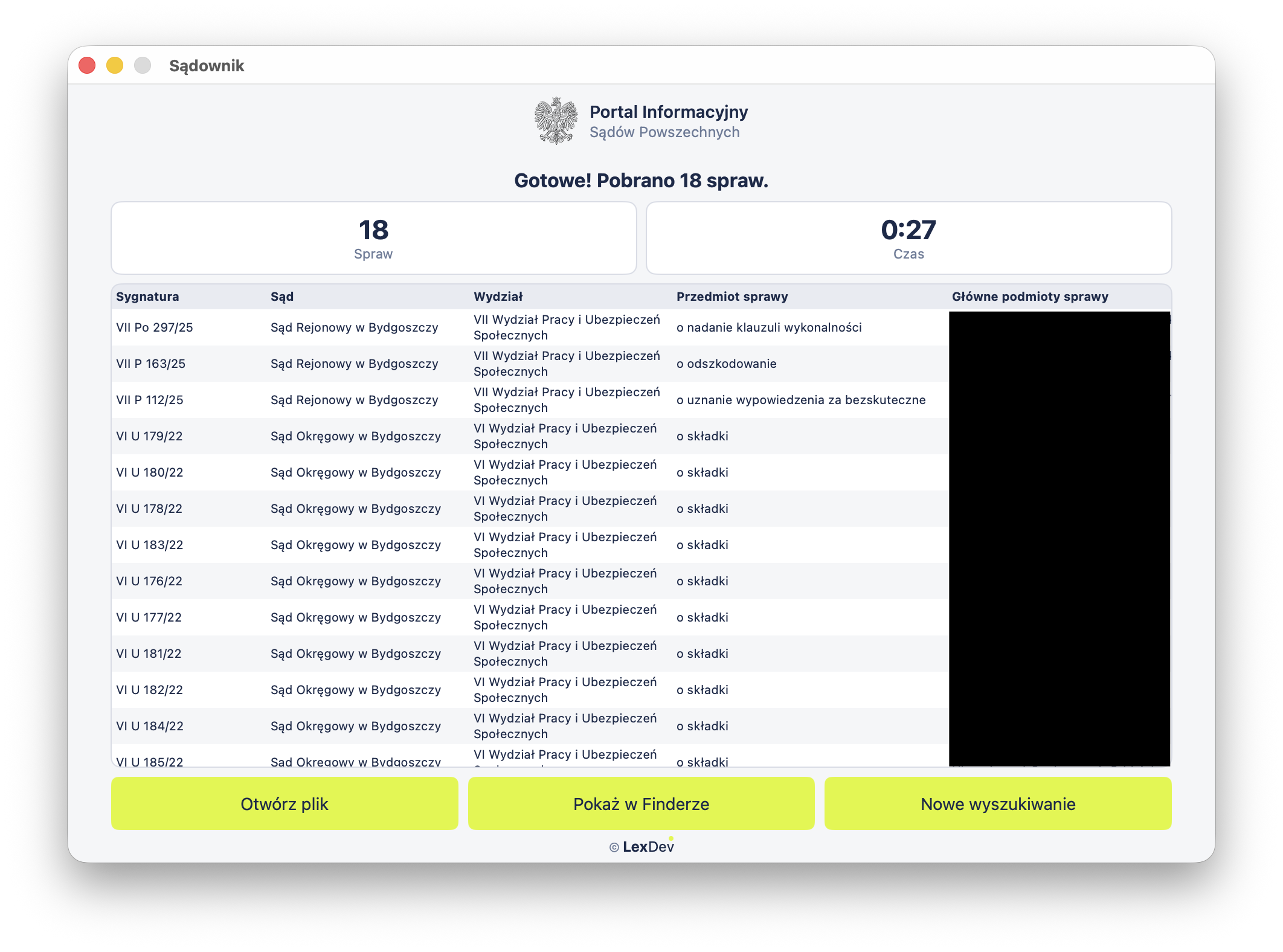Click the 0:27 Czas card
This screenshot has width=1283, height=952.
908,238
